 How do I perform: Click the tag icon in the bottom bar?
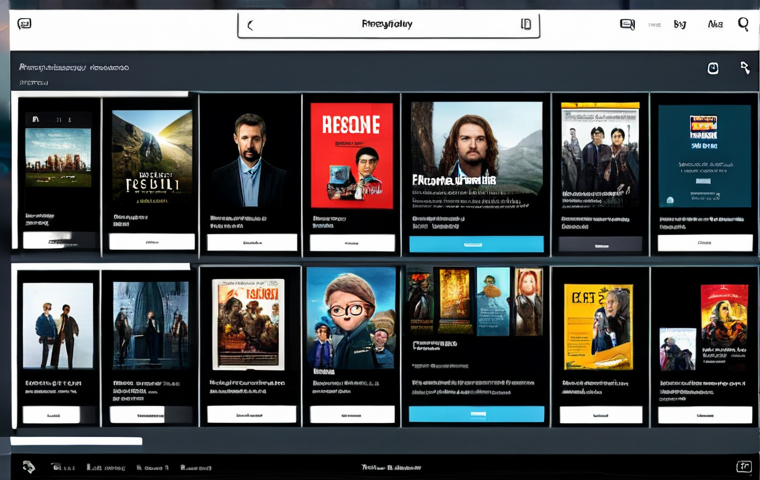click(x=29, y=467)
